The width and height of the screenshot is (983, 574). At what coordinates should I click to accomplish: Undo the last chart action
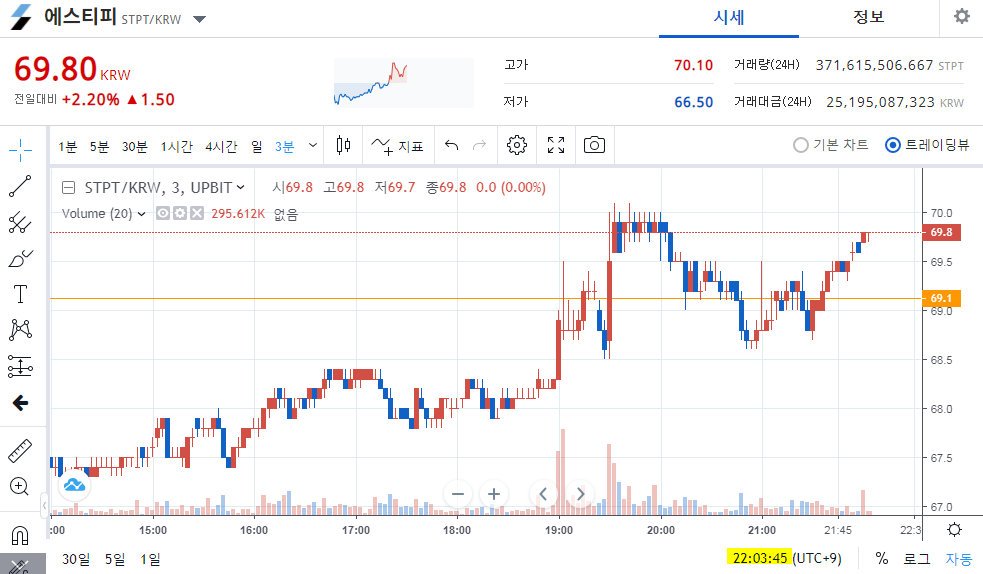(451, 145)
